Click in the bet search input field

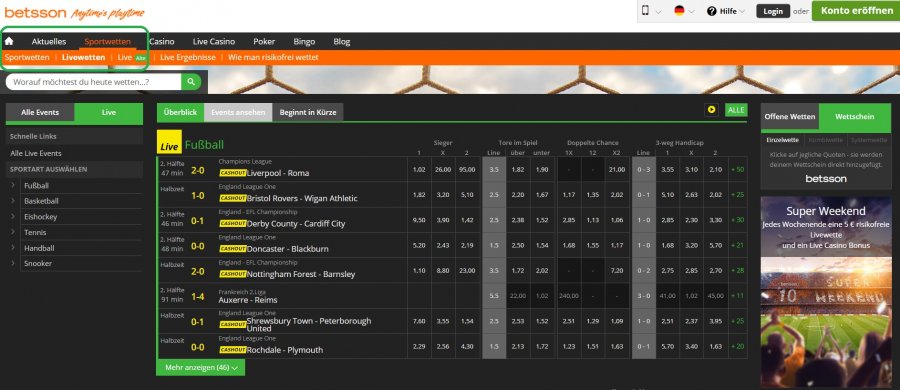tap(94, 82)
